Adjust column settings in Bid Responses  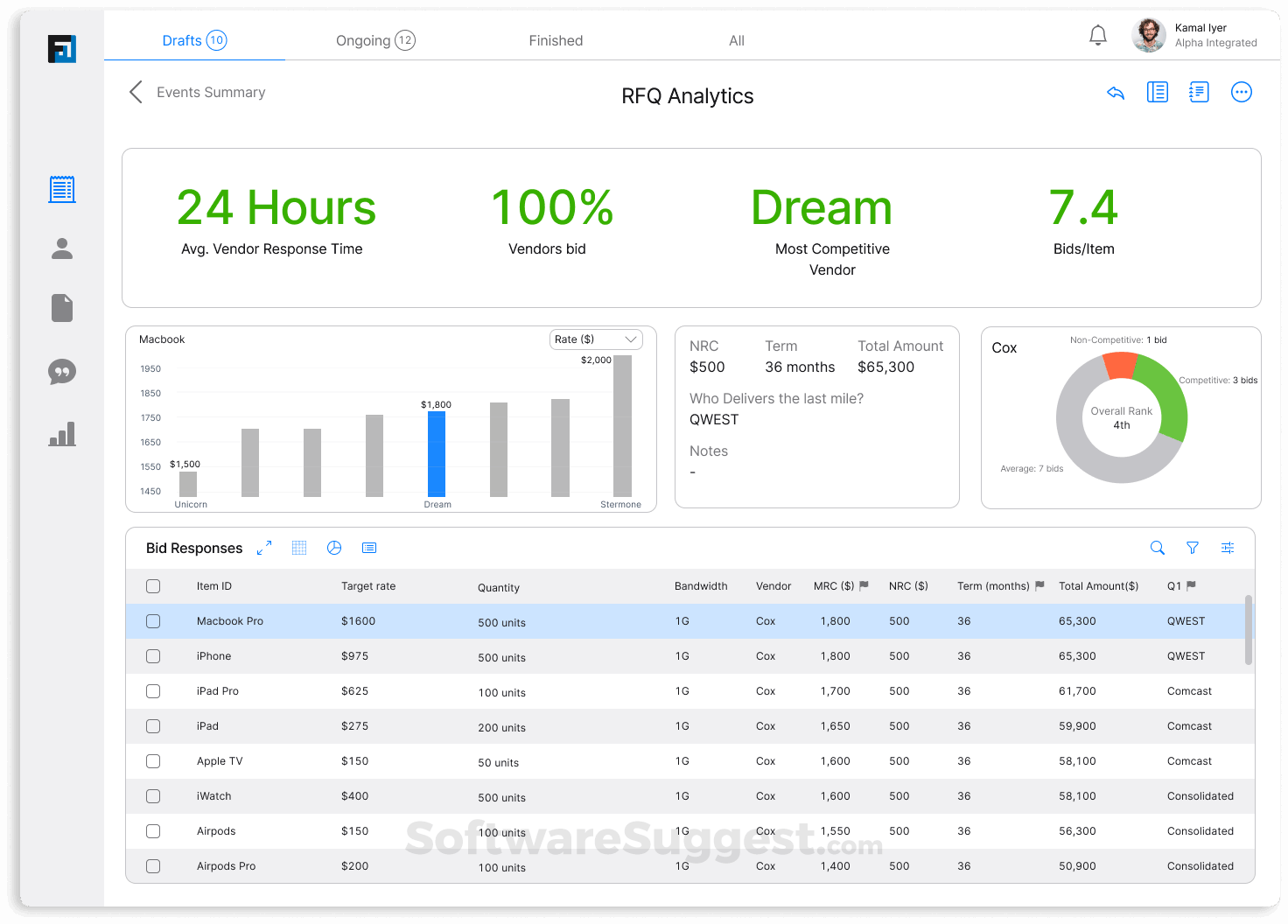[x=1228, y=547]
